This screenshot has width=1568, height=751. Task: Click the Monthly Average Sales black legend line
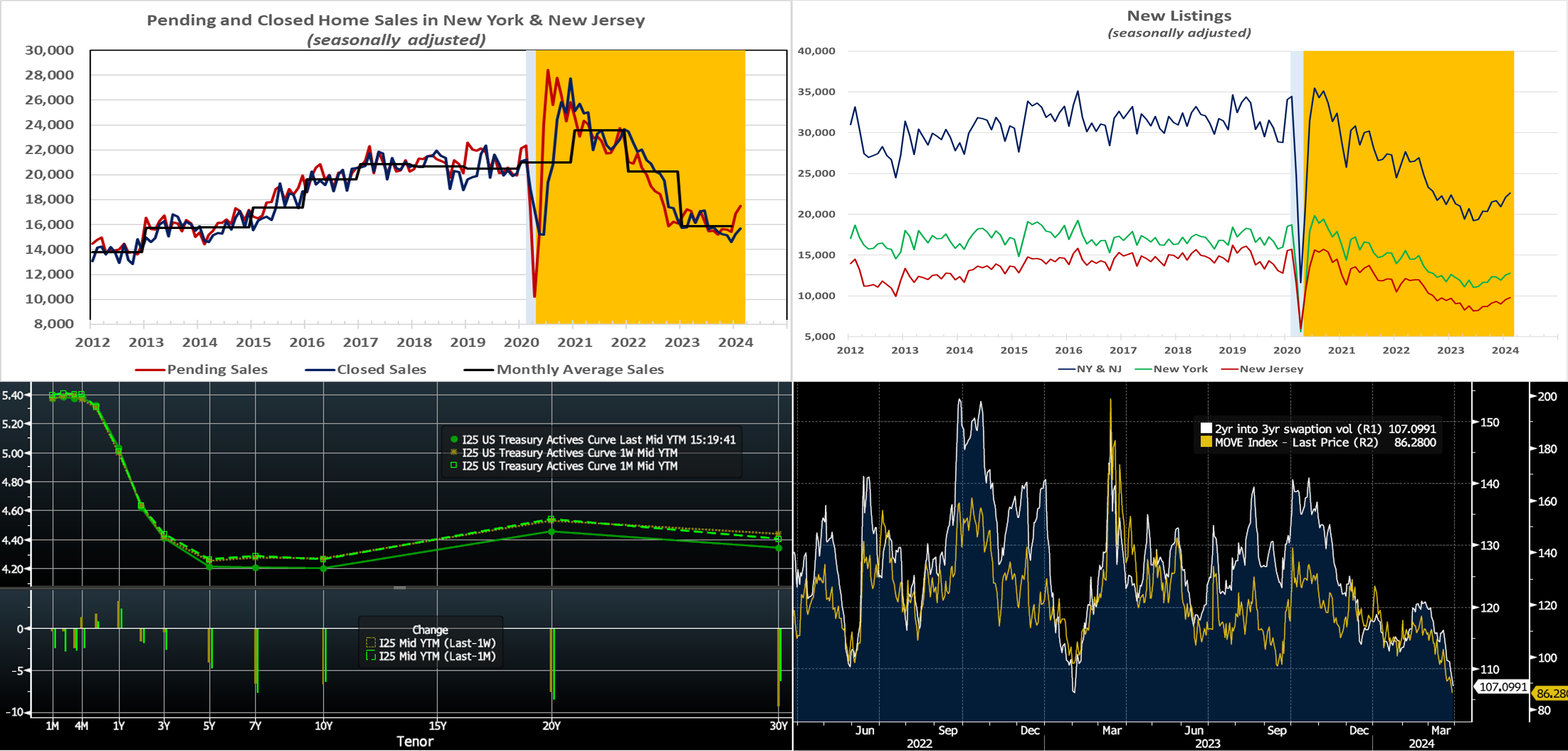[478, 370]
